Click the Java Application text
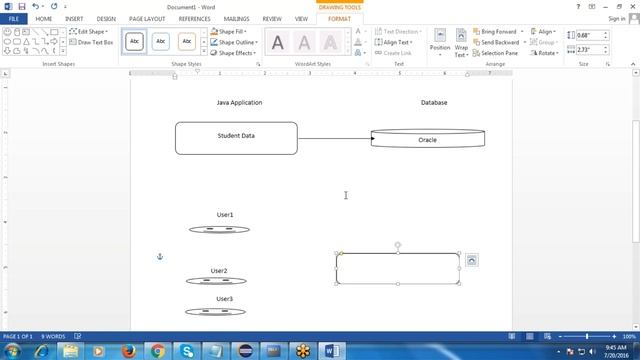Image resolution: width=640 pixels, height=360 pixels. click(x=240, y=102)
